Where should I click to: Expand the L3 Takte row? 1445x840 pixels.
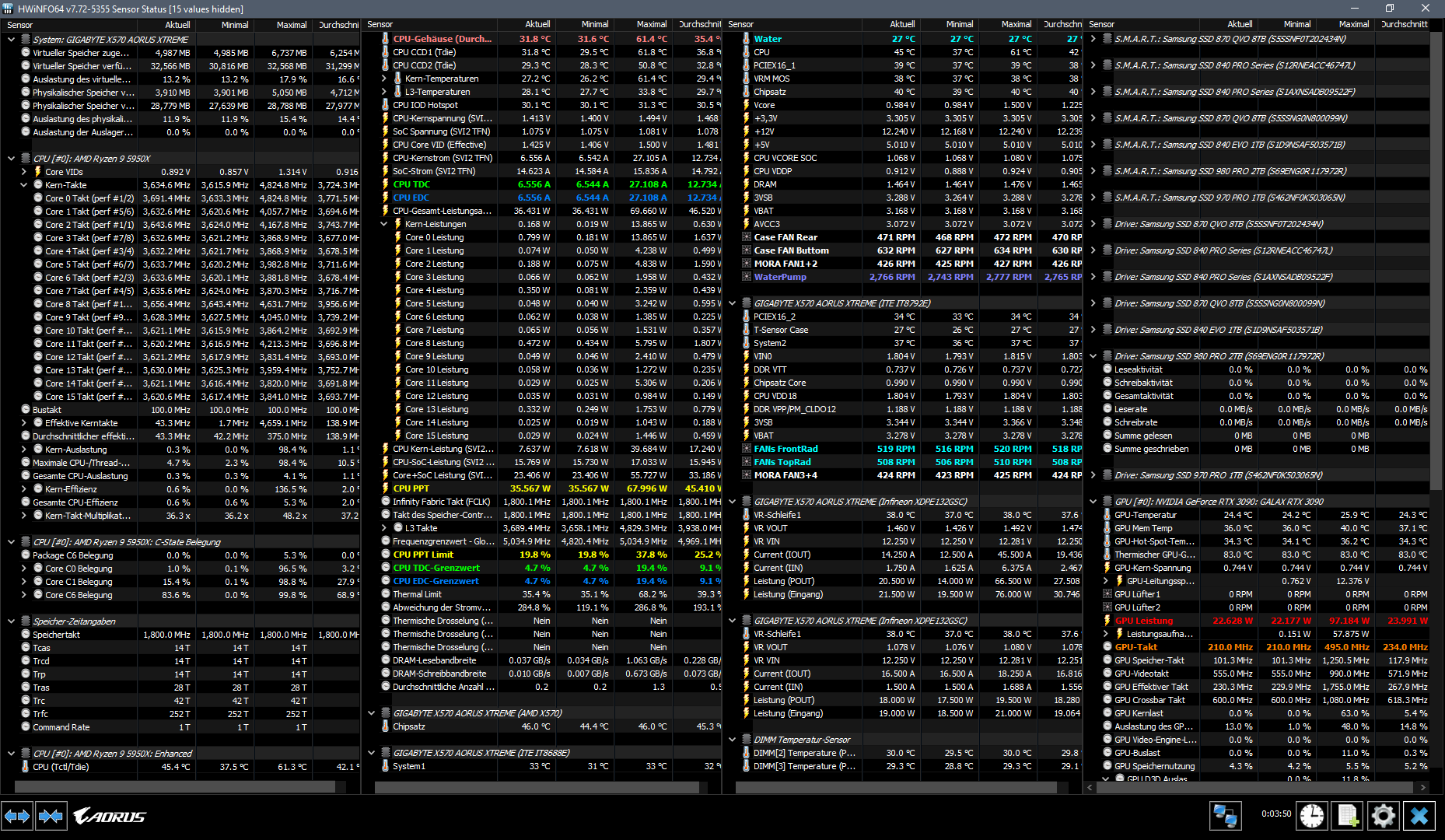383,528
